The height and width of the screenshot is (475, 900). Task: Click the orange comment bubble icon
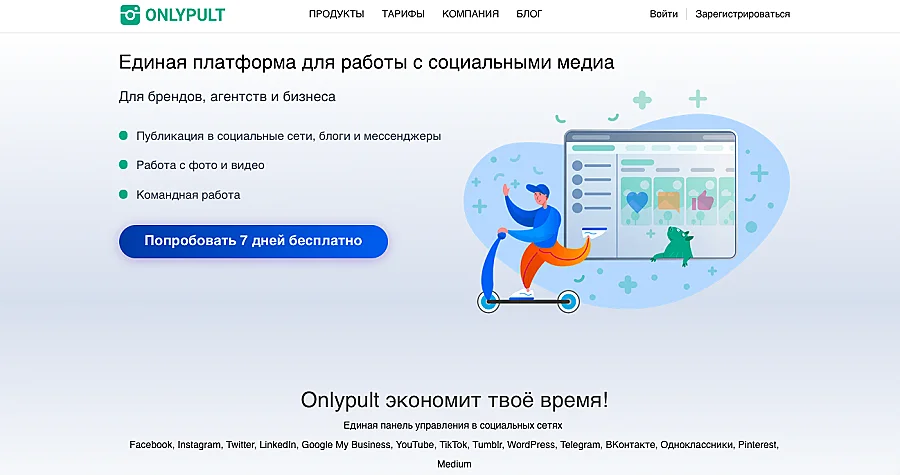pyautogui.click(x=669, y=202)
